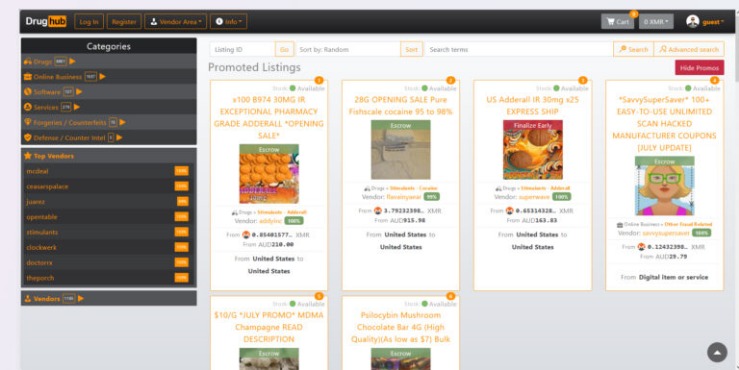Image resolution: width=739 pixels, height=370 pixels.
Task: Open the $10/G JULY PROMO listing title
Action: (269, 327)
